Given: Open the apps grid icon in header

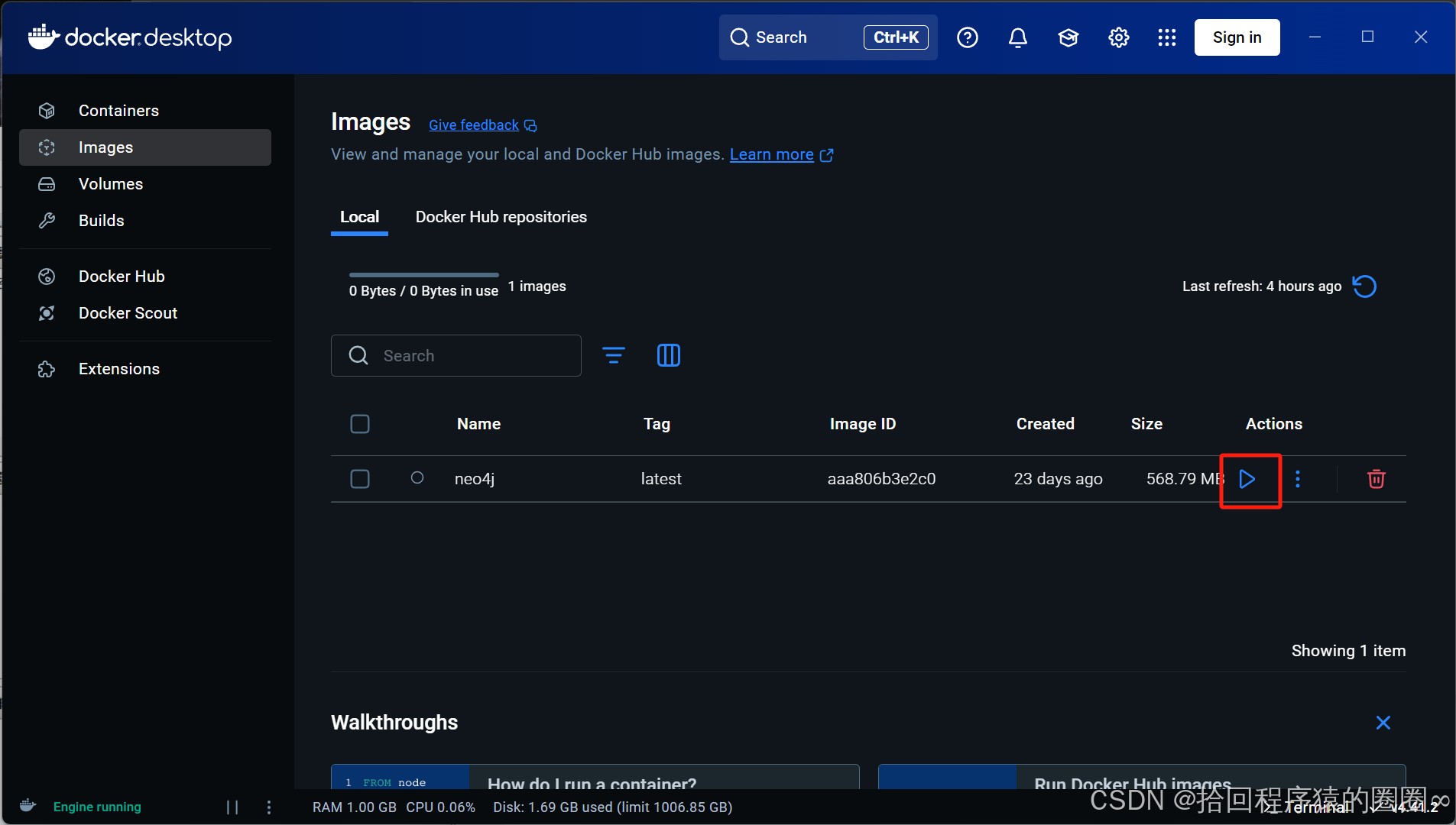Looking at the screenshot, I should coord(1167,37).
